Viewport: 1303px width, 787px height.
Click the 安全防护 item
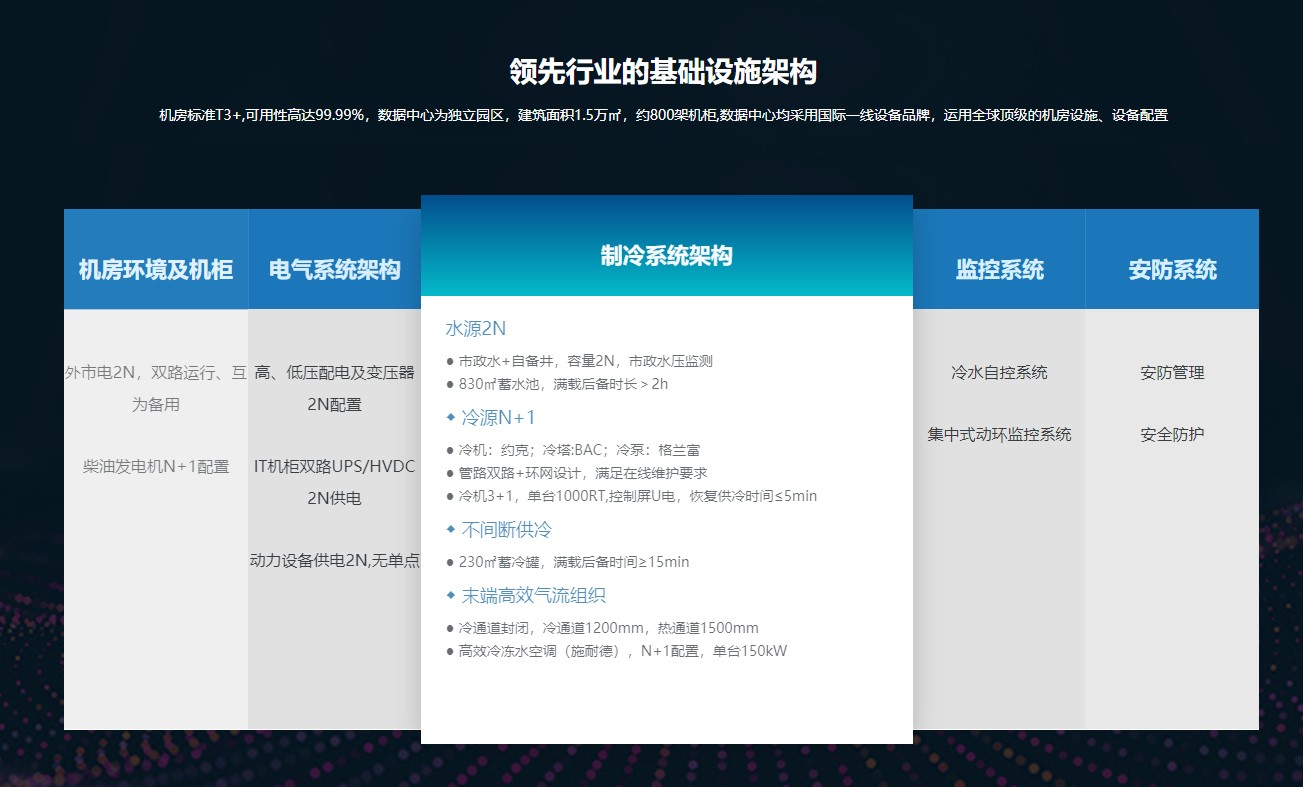point(1172,434)
